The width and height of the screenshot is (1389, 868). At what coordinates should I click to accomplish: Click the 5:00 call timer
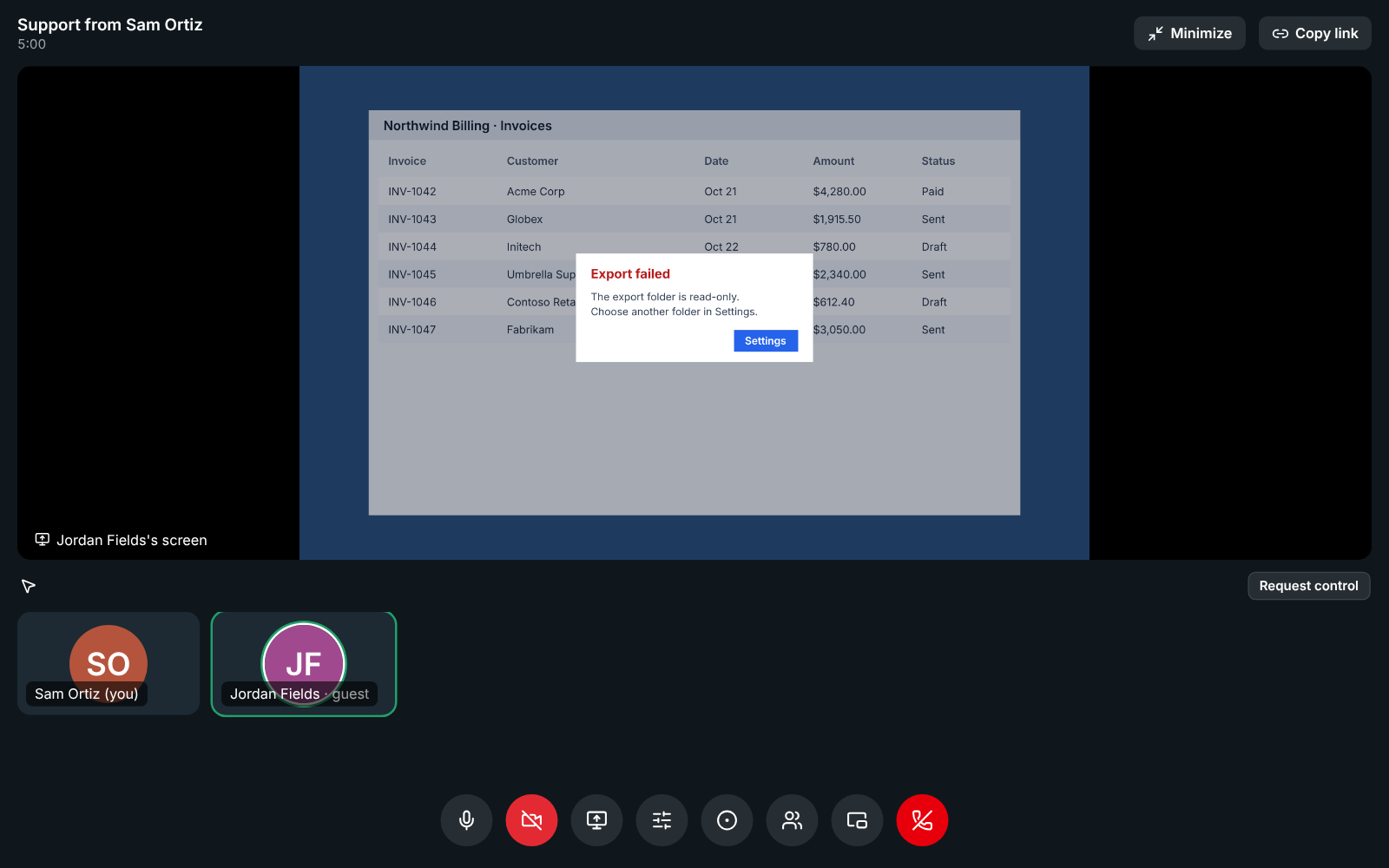pos(31,44)
